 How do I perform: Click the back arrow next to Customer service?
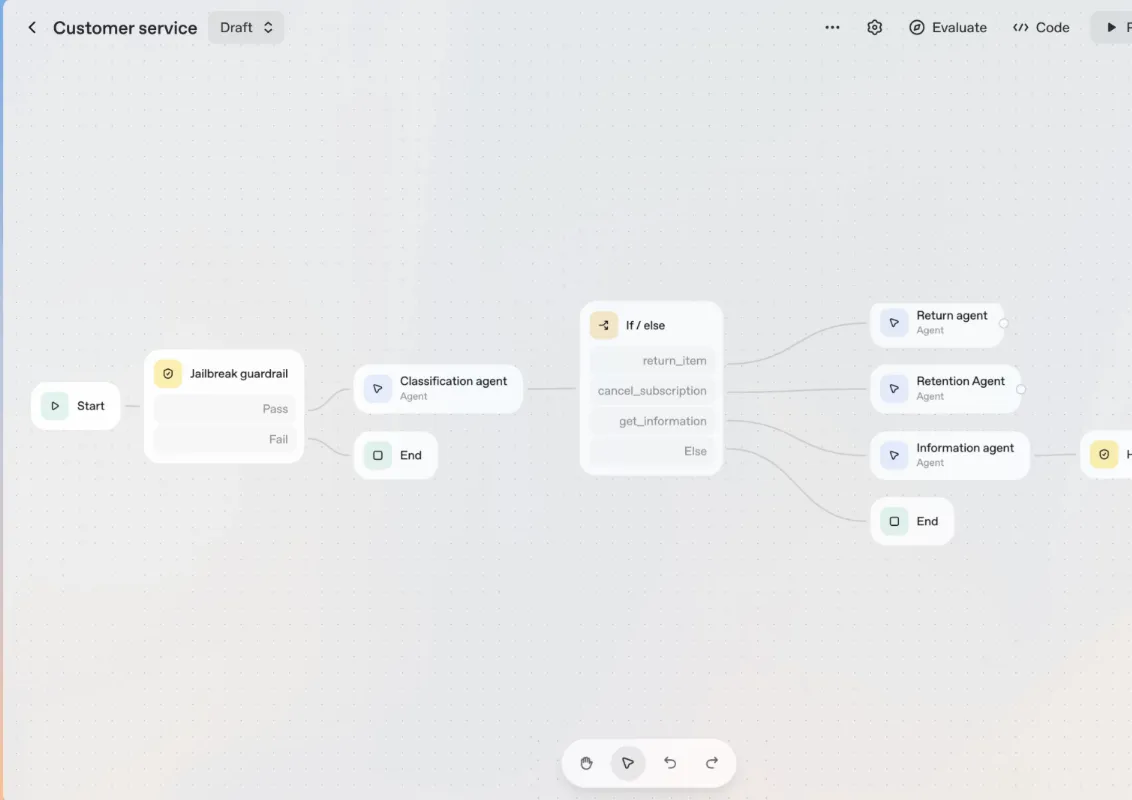click(31, 27)
